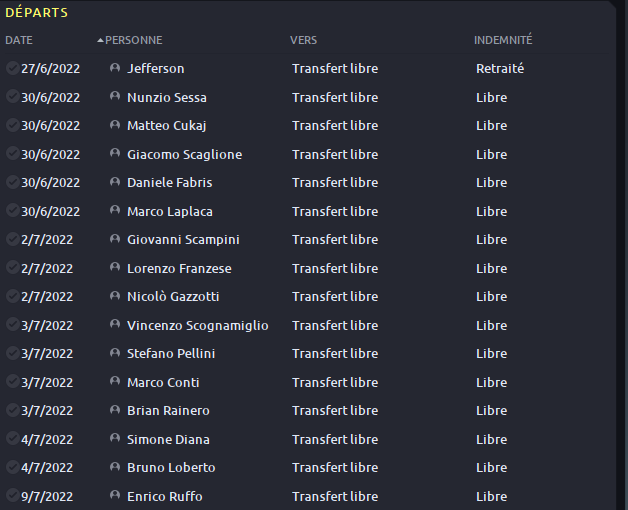This screenshot has height=510, width=628.
Task: Click the profile icon beside Nunzio Sessa
Action: click(x=115, y=97)
